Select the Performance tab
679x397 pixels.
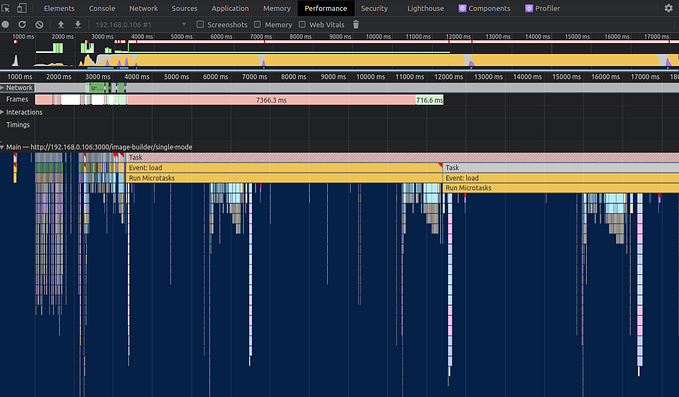[x=326, y=8]
